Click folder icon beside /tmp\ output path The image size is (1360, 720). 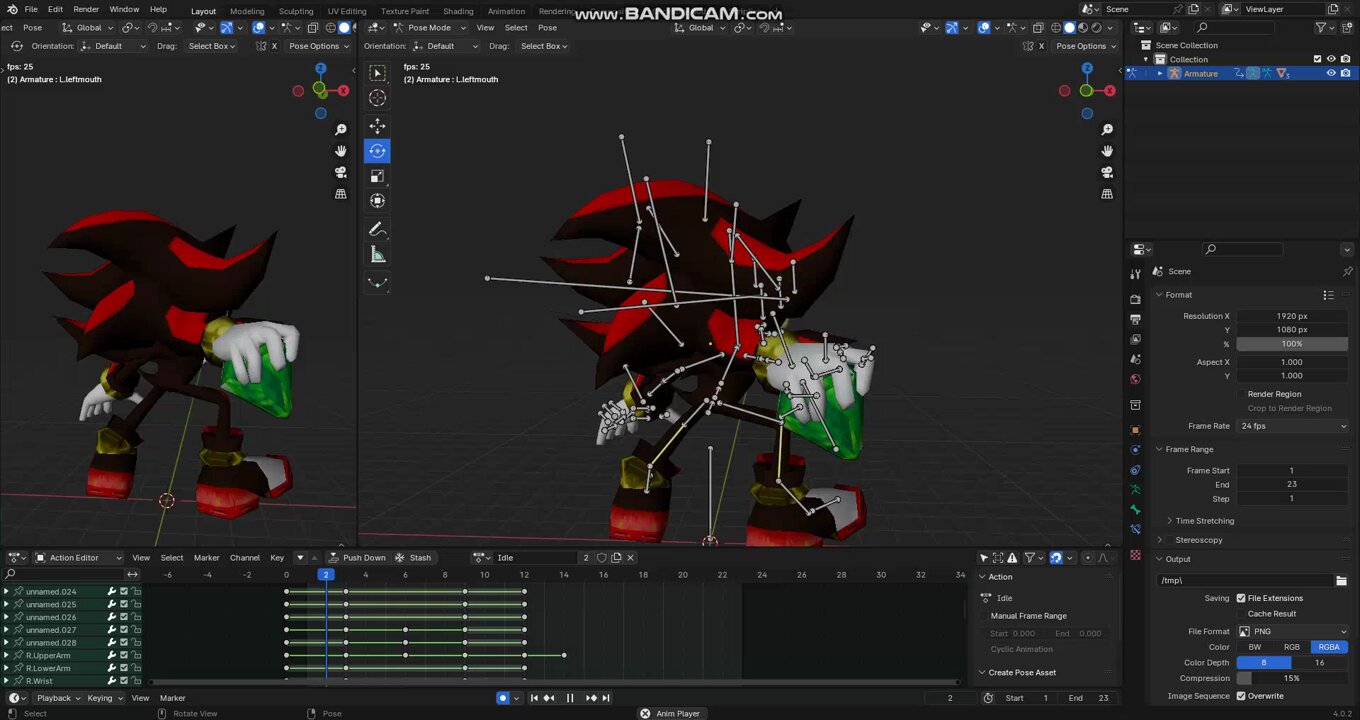pyautogui.click(x=1341, y=580)
